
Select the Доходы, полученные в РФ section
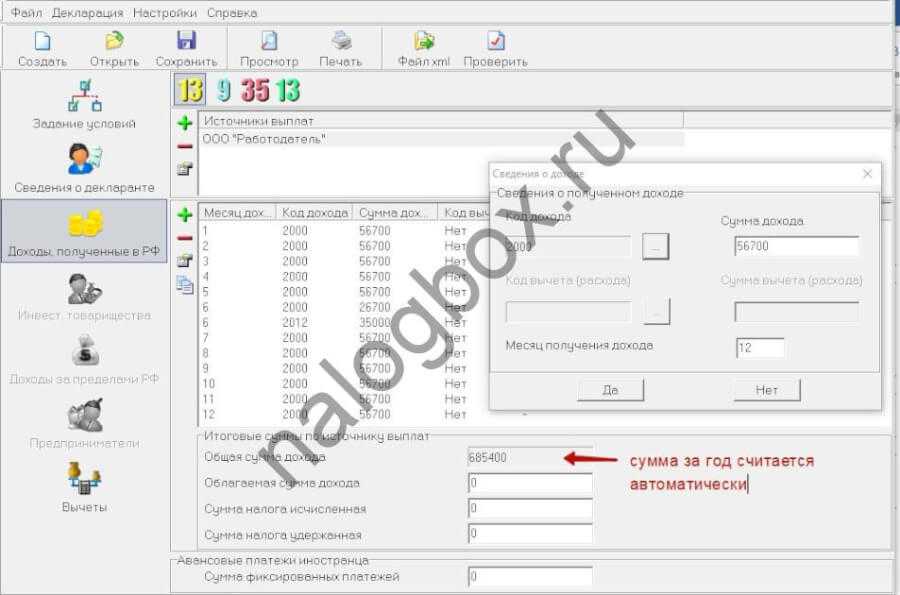pyautogui.click(x=84, y=231)
